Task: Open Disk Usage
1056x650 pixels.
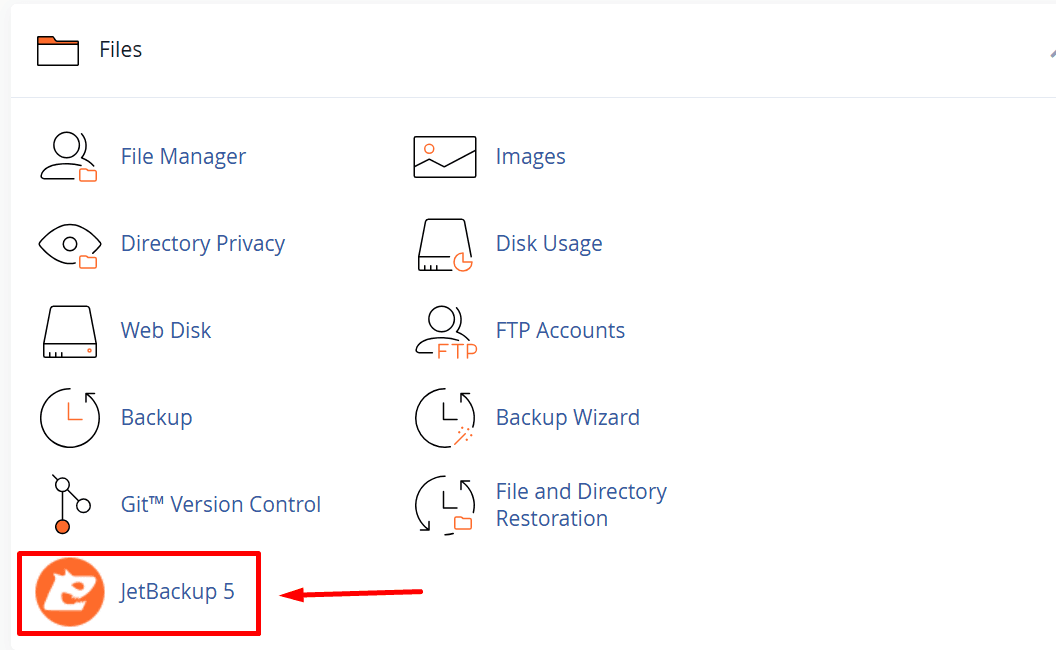Action: (548, 243)
